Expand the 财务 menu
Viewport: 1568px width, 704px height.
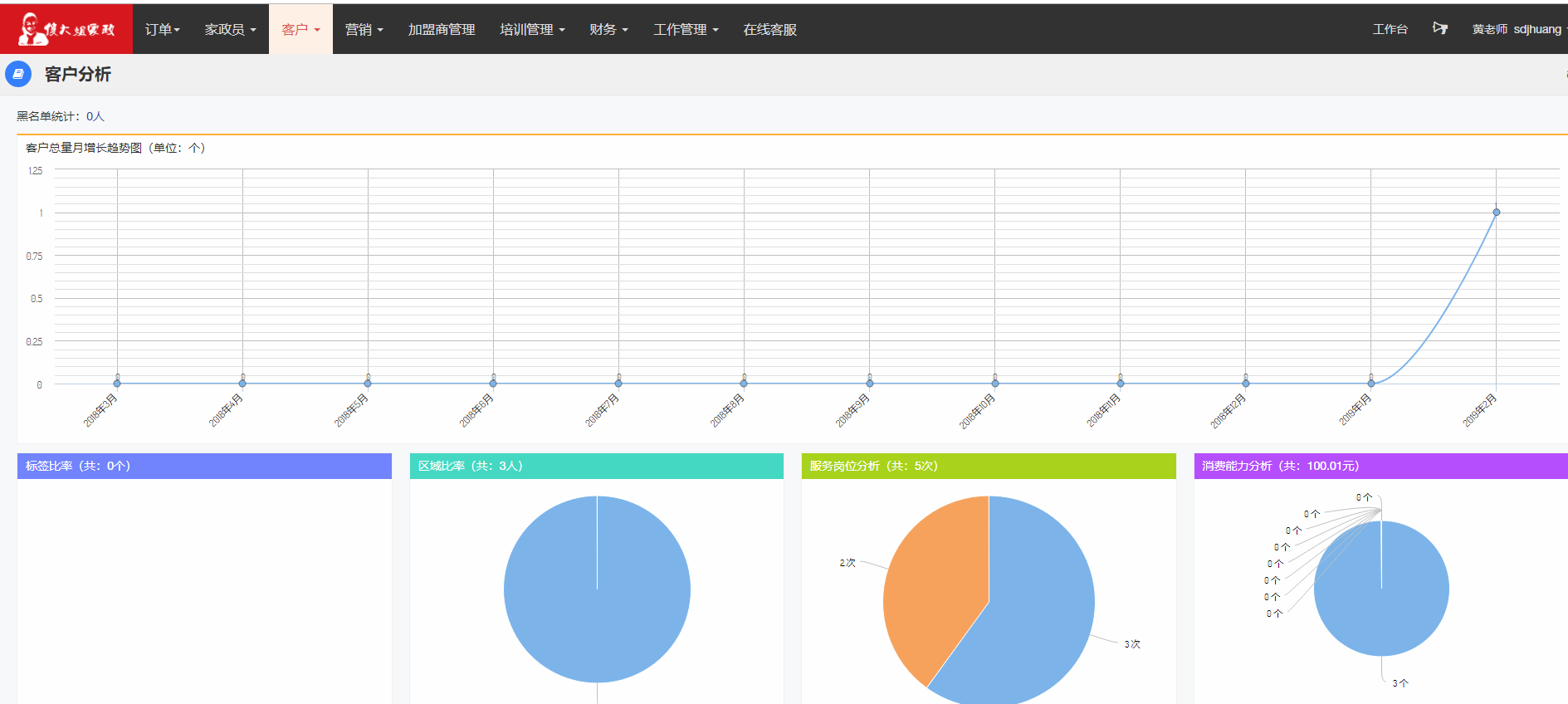(x=609, y=29)
